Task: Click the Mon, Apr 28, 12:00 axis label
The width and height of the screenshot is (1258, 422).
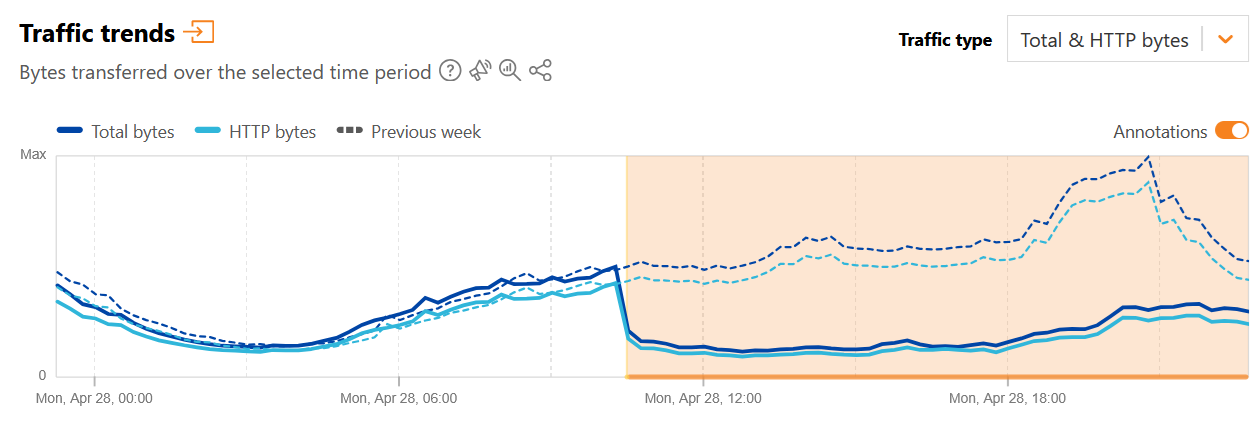Action: (x=703, y=398)
